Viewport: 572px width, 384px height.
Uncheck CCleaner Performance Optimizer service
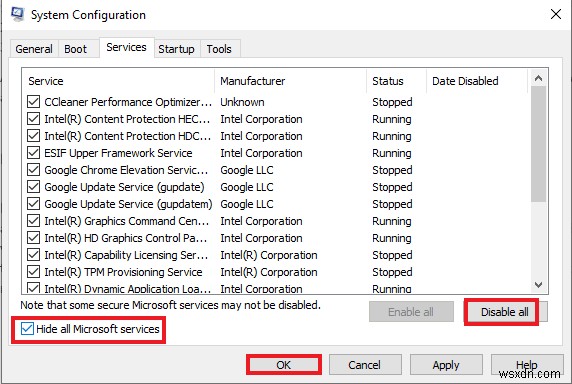pos(34,102)
